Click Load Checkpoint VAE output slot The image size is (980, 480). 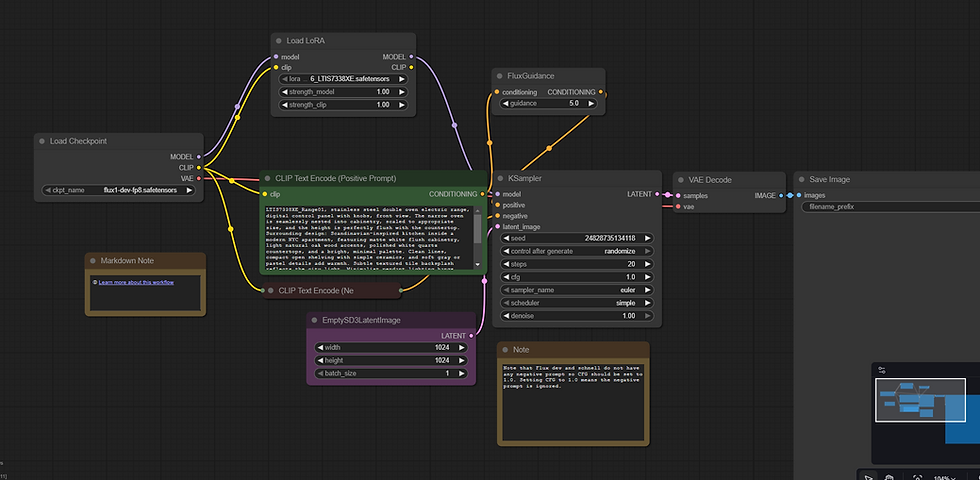(x=199, y=178)
